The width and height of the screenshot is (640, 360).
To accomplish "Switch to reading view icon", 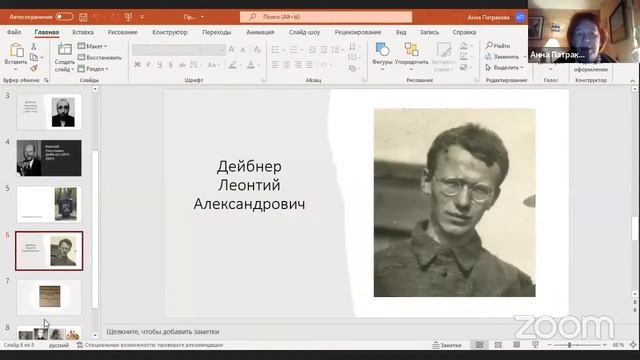I will 516,345.
